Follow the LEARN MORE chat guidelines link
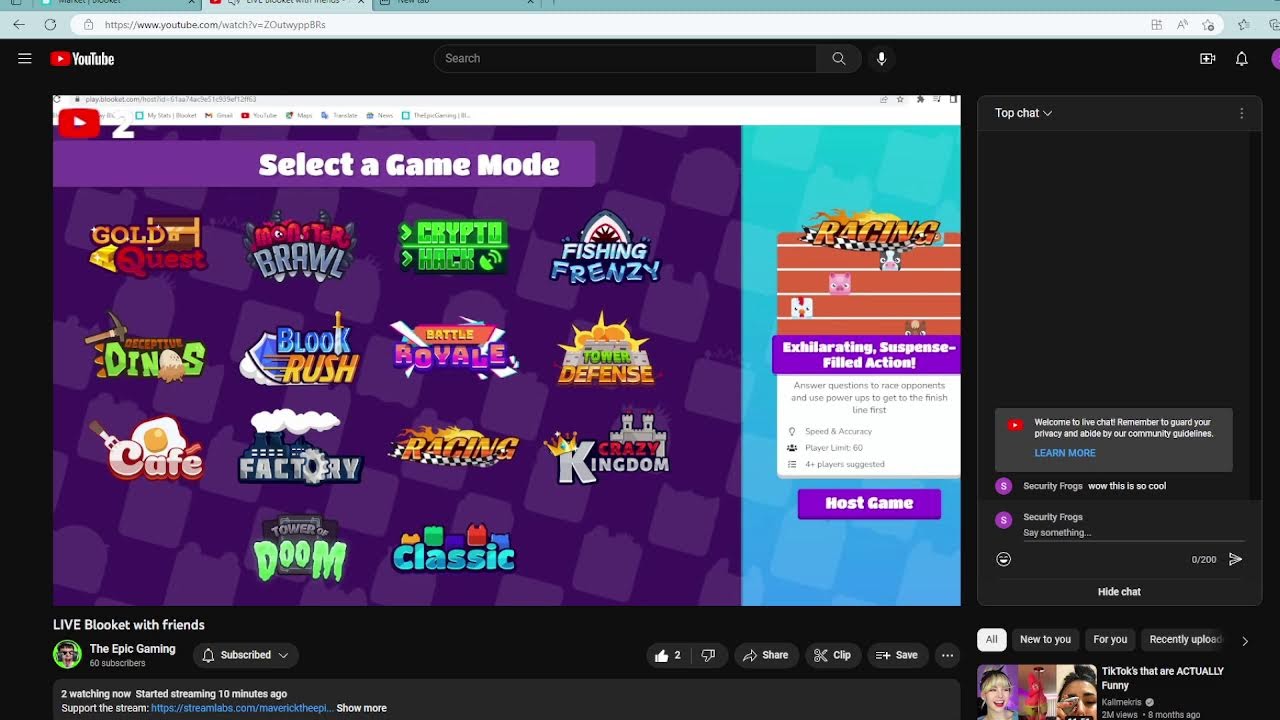The image size is (1280, 720). 1065,453
